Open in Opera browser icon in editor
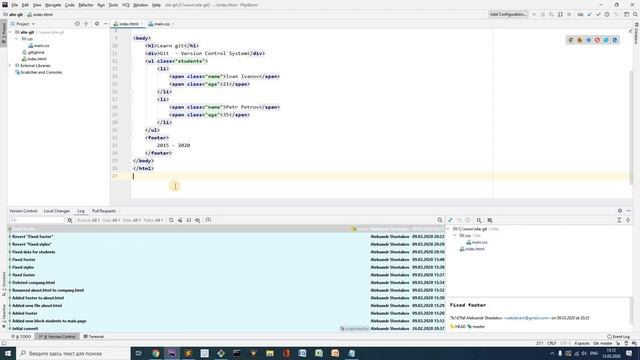640x360 pixels. click(x=597, y=40)
